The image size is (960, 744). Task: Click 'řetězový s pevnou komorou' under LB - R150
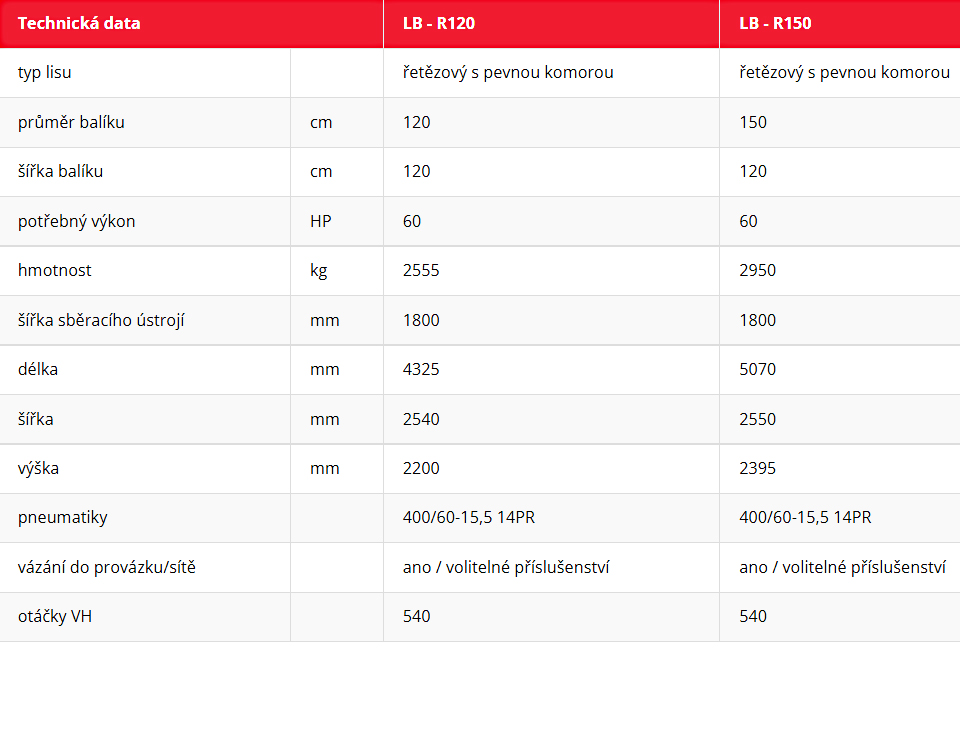(844, 72)
